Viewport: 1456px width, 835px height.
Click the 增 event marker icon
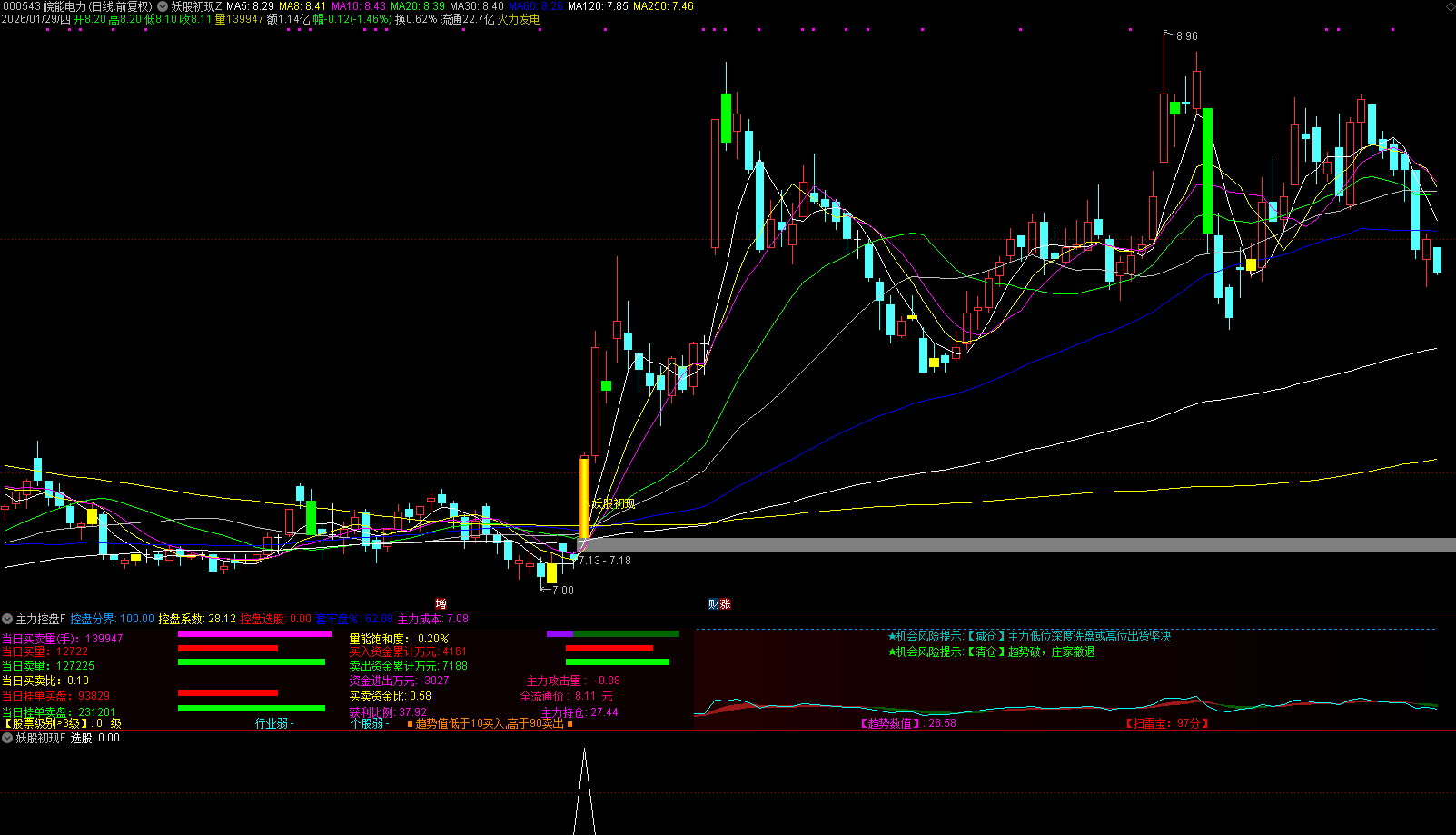coord(441,604)
